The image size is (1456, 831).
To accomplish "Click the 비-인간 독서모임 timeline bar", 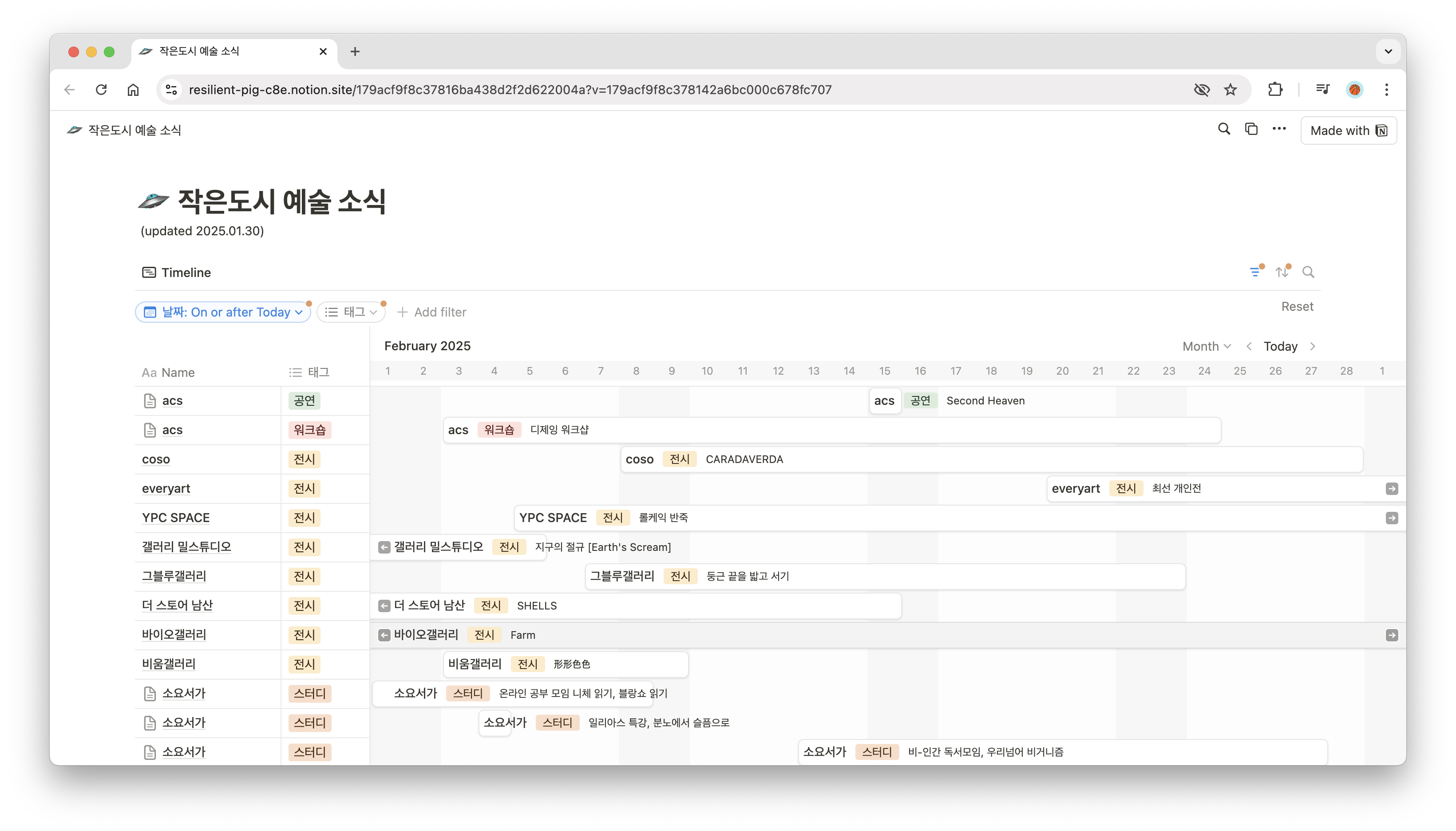I will coord(1063,752).
